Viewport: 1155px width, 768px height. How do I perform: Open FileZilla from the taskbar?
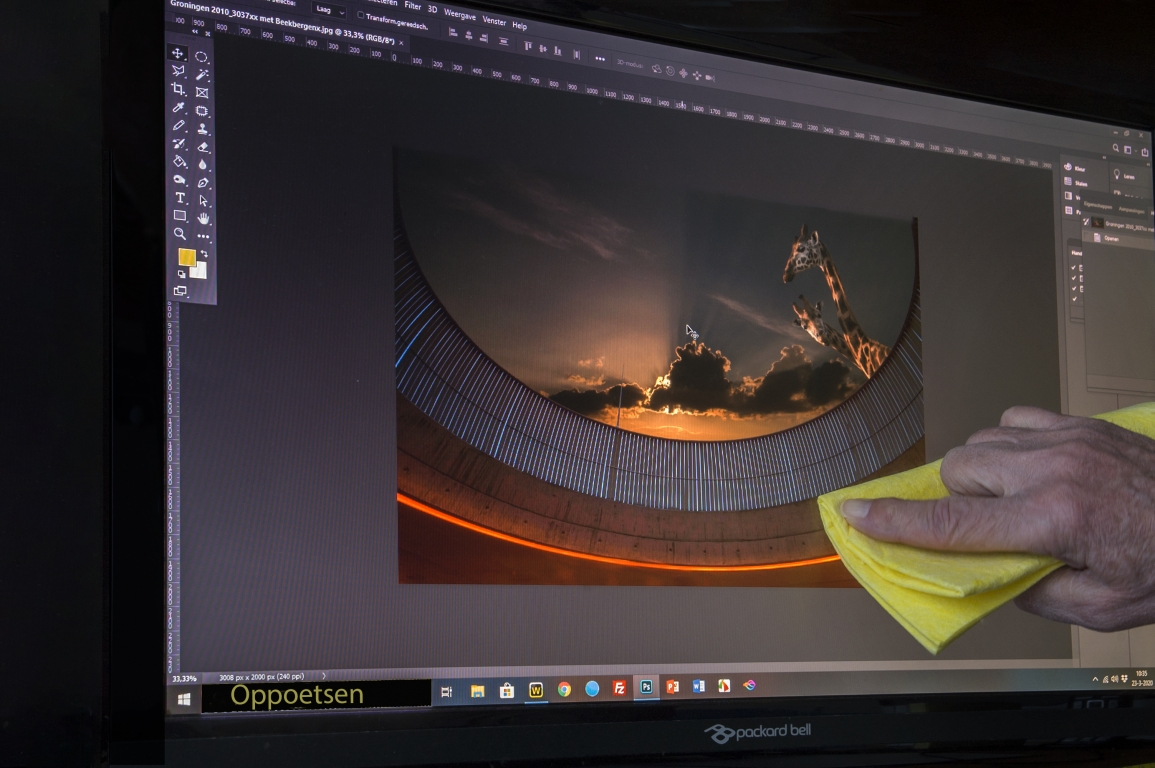(x=619, y=688)
